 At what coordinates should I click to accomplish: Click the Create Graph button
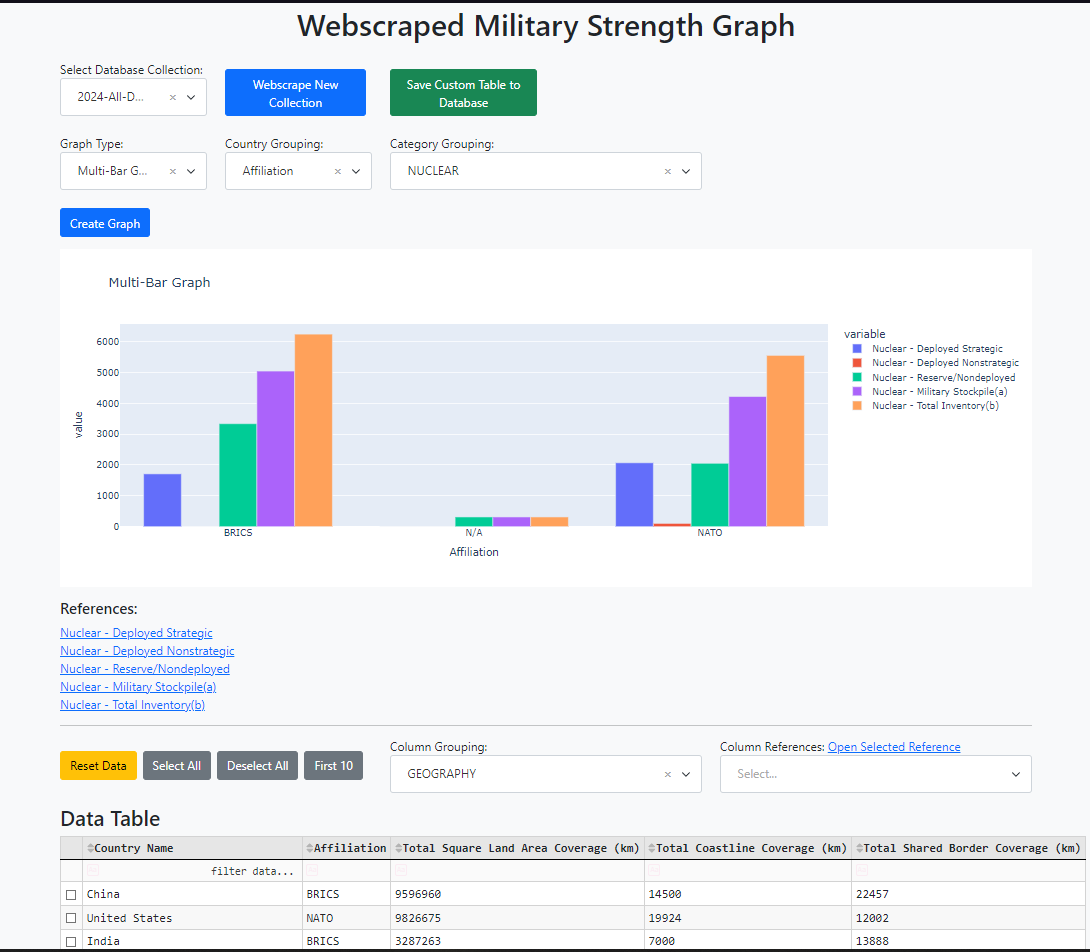tap(105, 223)
